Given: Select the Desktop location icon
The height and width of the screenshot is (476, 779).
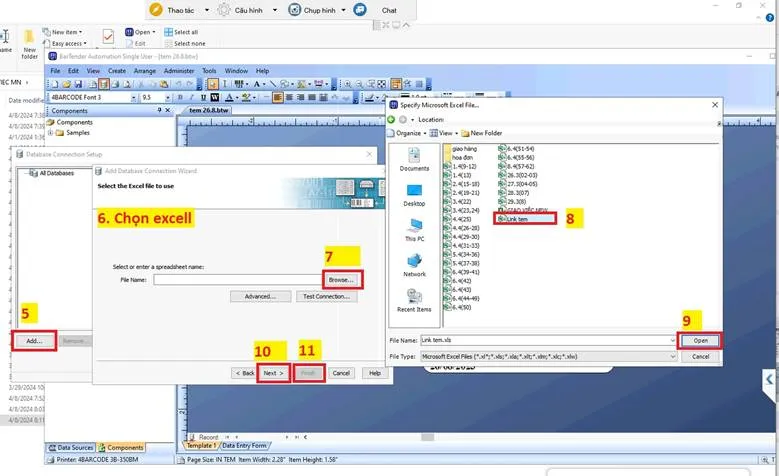Looking at the screenshot, I should 414,193.
